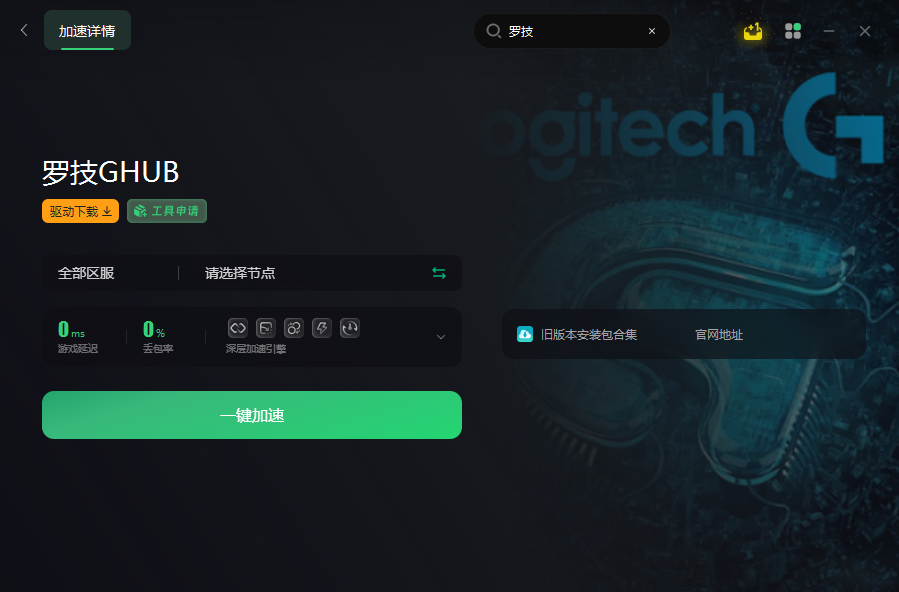899x592 pixels.
Task: Open the yellow gift box rewards icon
Action: 753,31
